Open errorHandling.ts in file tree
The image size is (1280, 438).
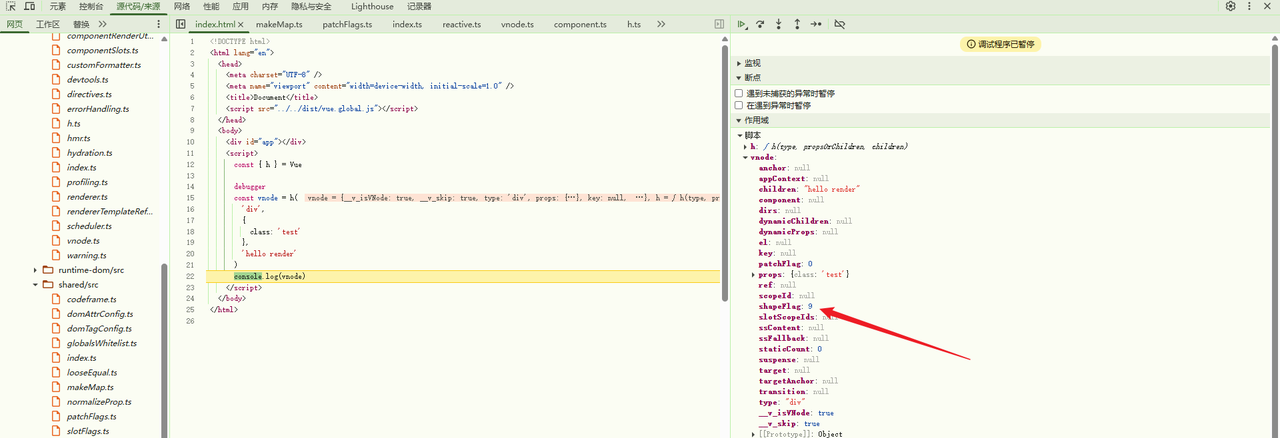[97, 109]
